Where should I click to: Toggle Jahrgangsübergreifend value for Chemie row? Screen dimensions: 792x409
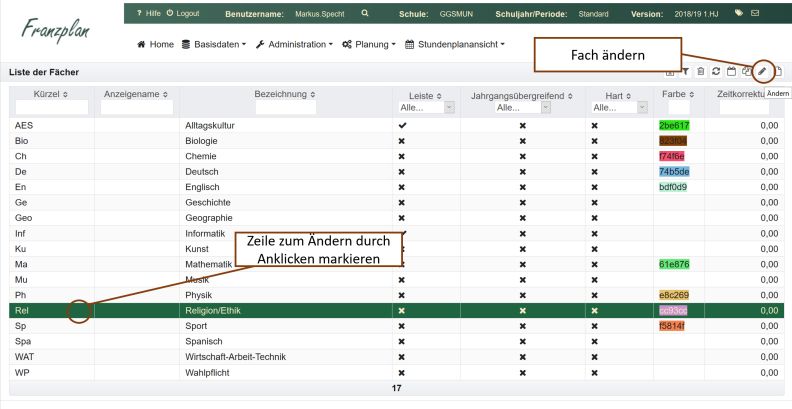pos(522,156)
